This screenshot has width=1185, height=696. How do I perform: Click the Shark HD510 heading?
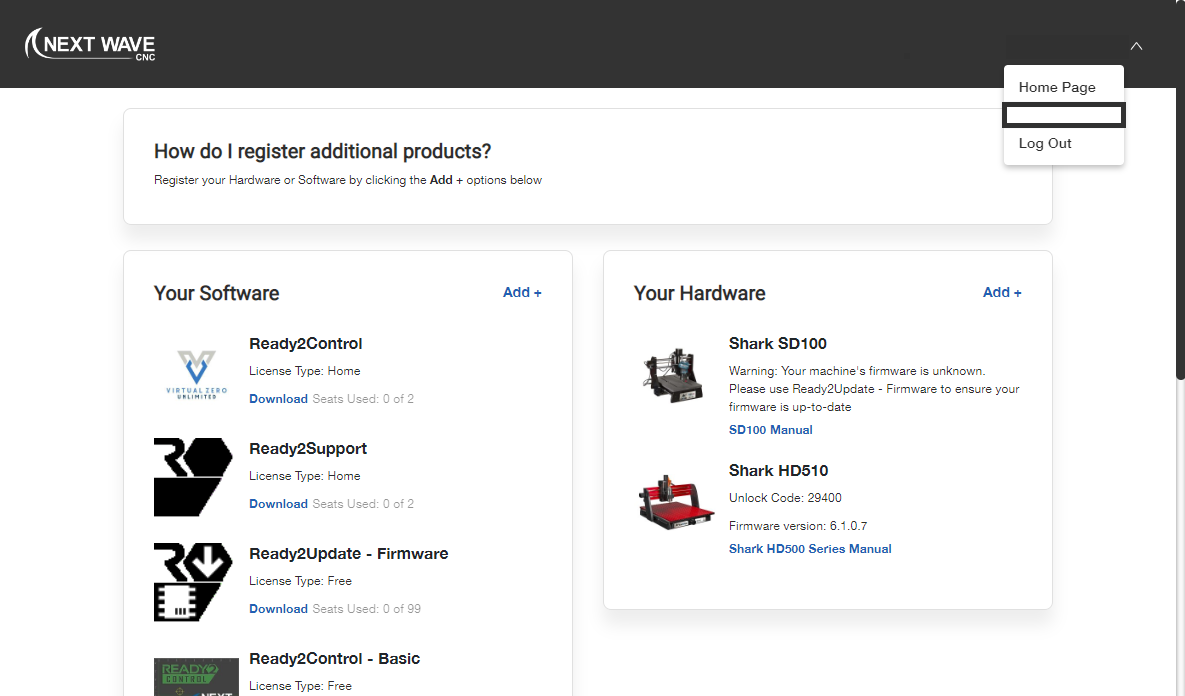(778, 471)
